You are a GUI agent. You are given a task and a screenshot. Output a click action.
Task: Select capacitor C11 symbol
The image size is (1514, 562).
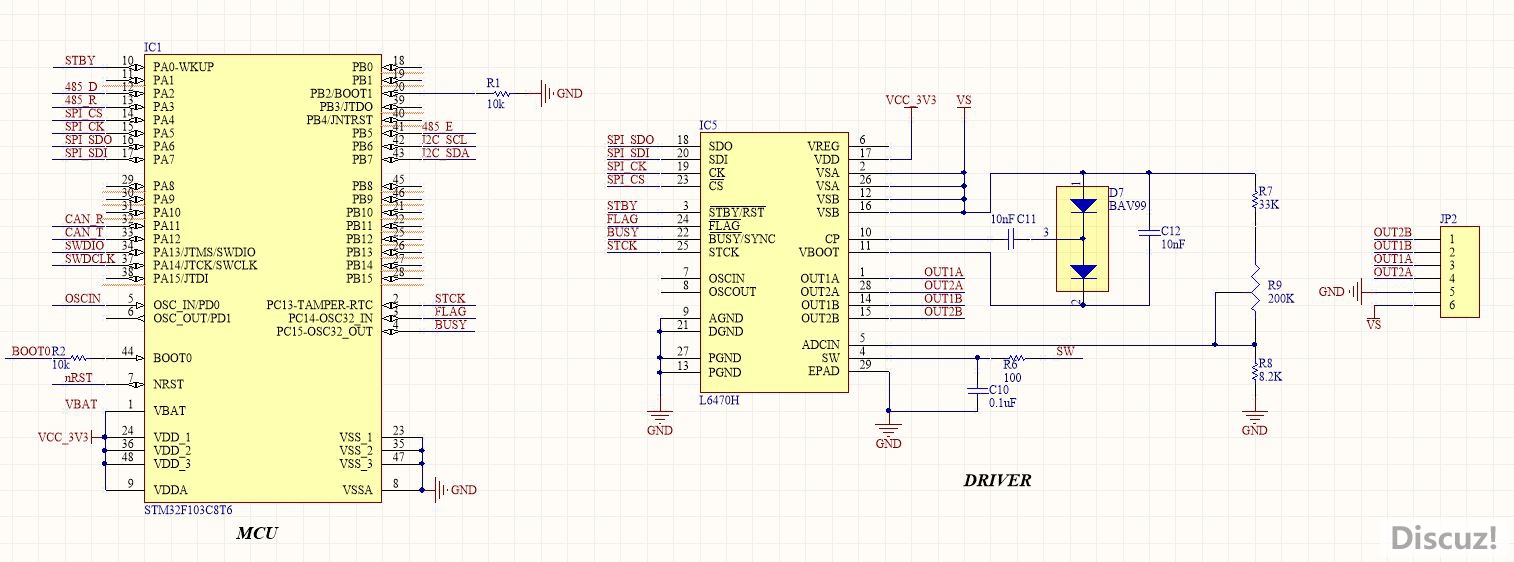(1013, 239)
